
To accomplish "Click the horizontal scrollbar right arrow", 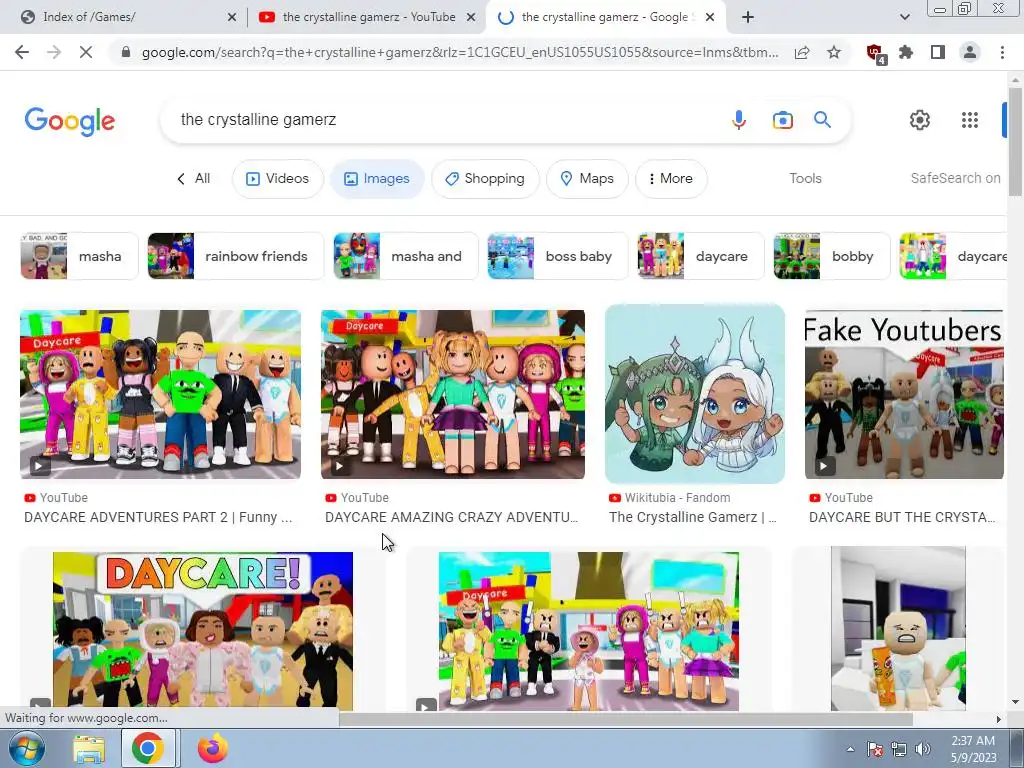I will coord(998,719).
